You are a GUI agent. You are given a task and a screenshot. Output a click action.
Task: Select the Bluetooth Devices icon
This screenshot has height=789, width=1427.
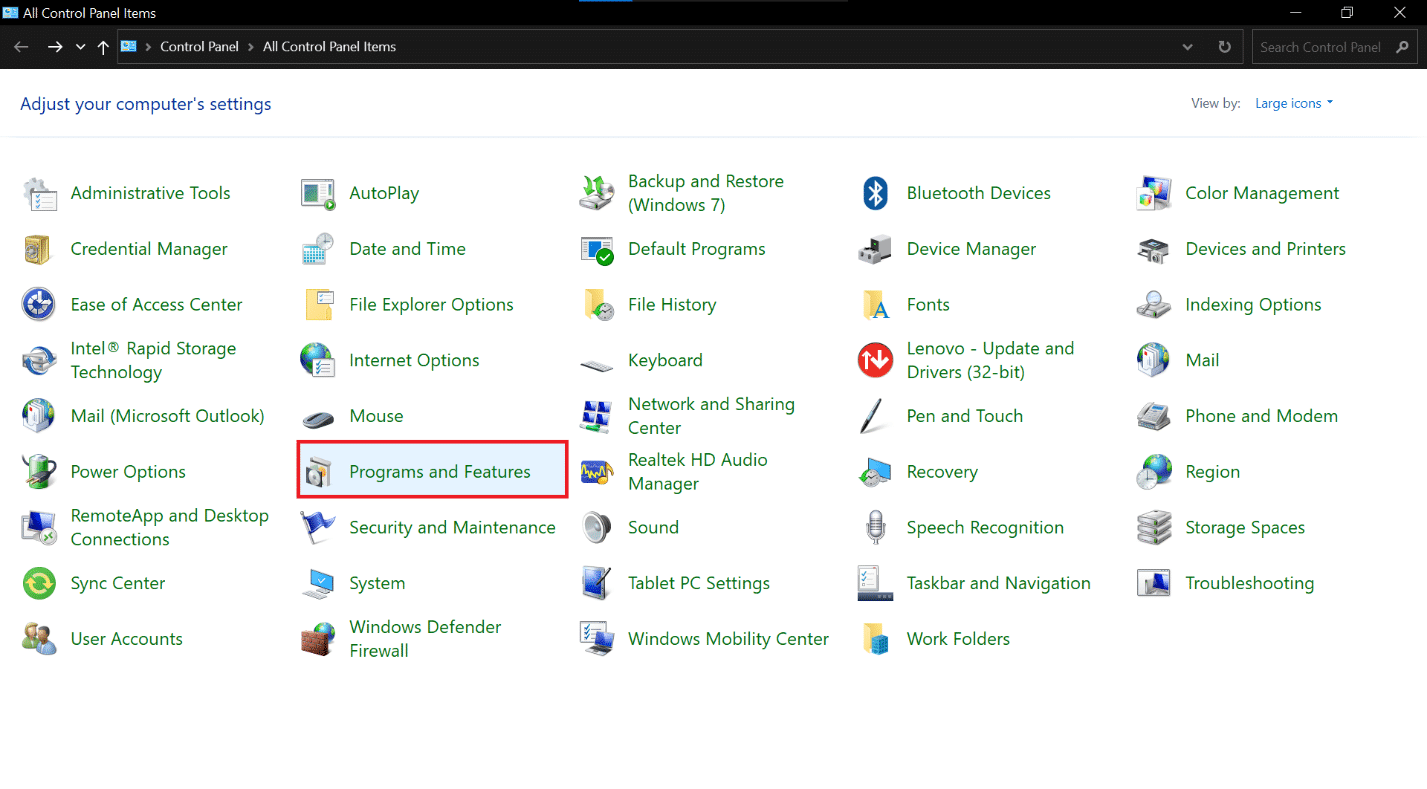875,194
